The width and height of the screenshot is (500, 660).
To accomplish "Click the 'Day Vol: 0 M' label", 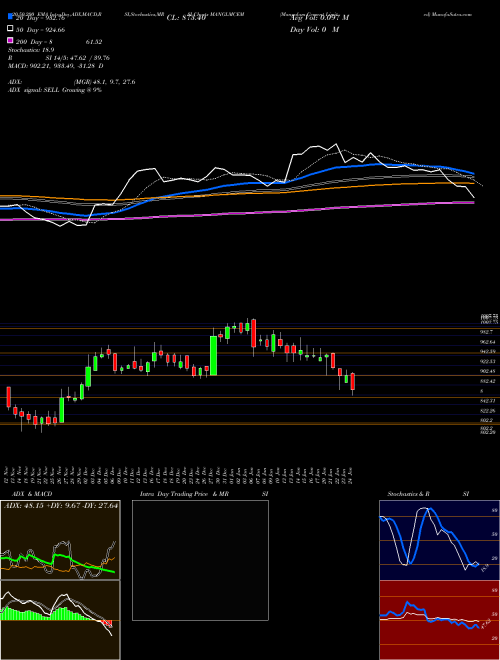I will click(x=314, y=29).
